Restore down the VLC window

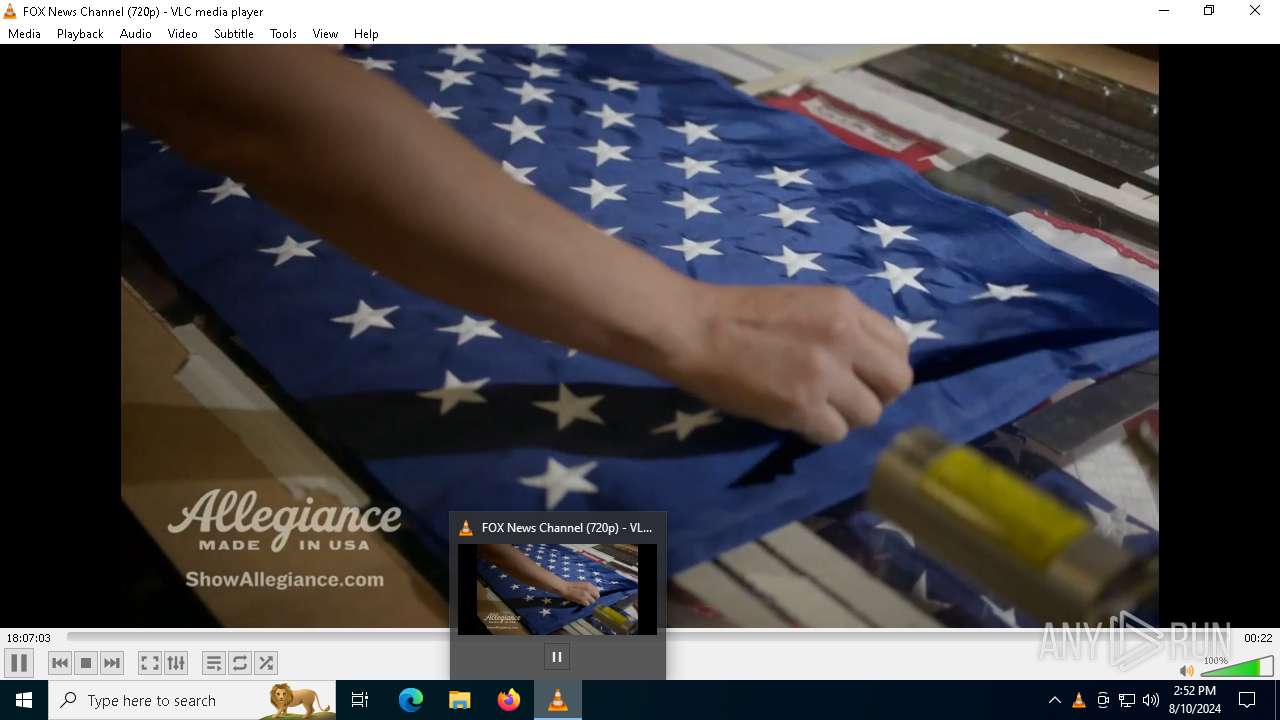(1209, 11)
